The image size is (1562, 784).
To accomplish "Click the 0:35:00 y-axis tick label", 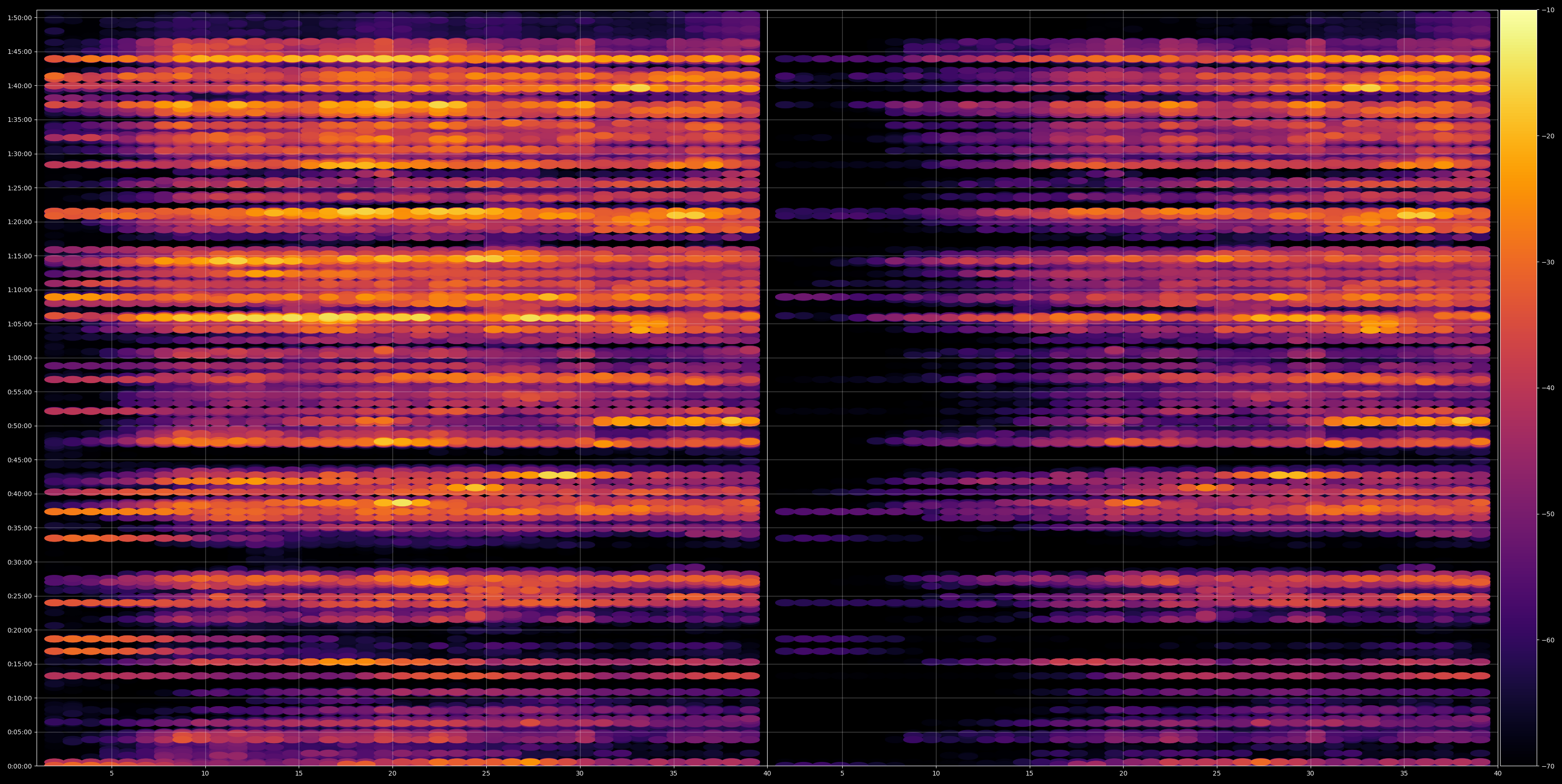I will pyautogui.click(x=19, y=528).
